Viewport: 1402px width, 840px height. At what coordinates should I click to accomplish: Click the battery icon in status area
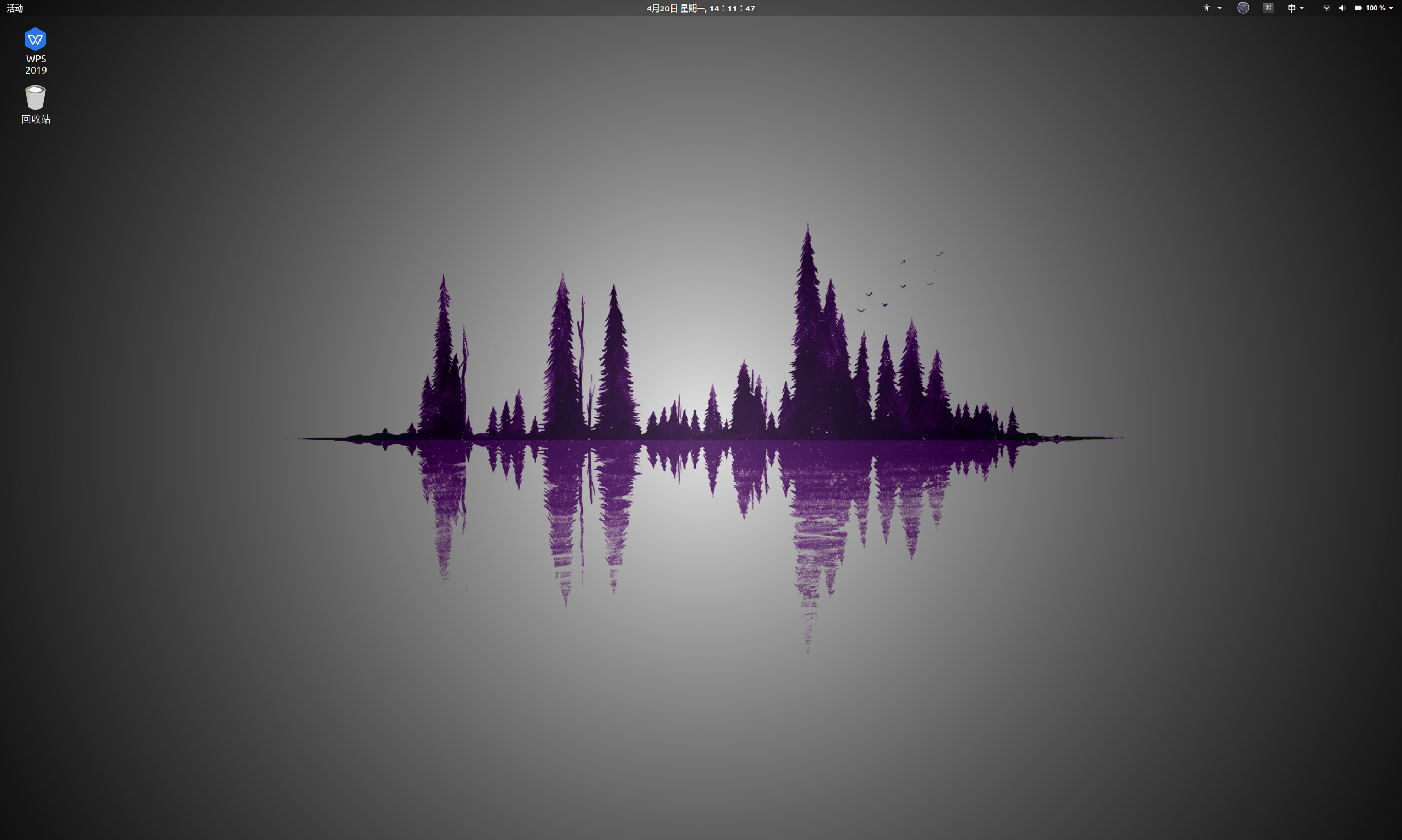point(1358,8)
